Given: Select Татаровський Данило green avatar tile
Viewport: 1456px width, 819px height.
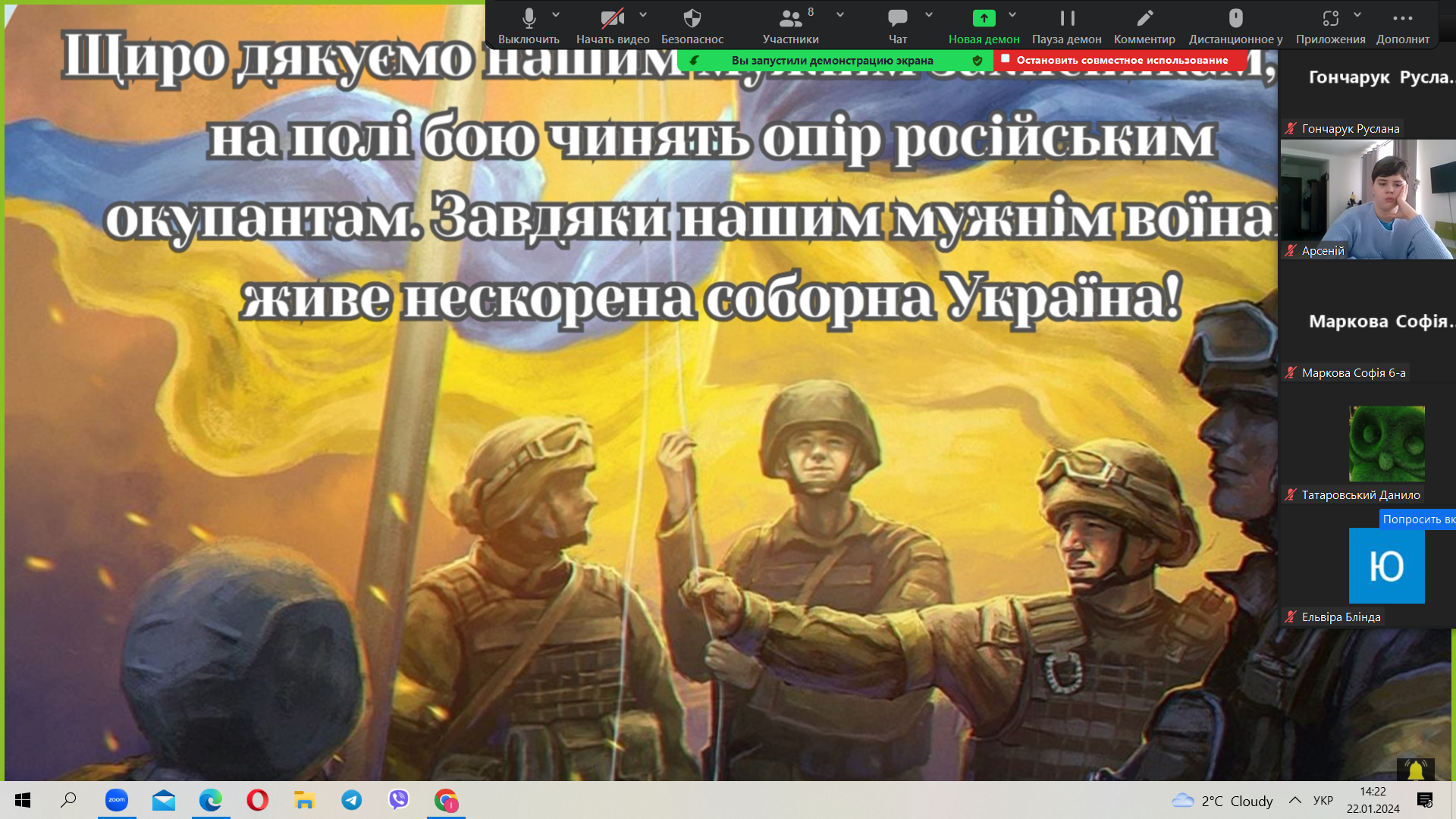Looking at the screenshot, I should pos(1387,444).
